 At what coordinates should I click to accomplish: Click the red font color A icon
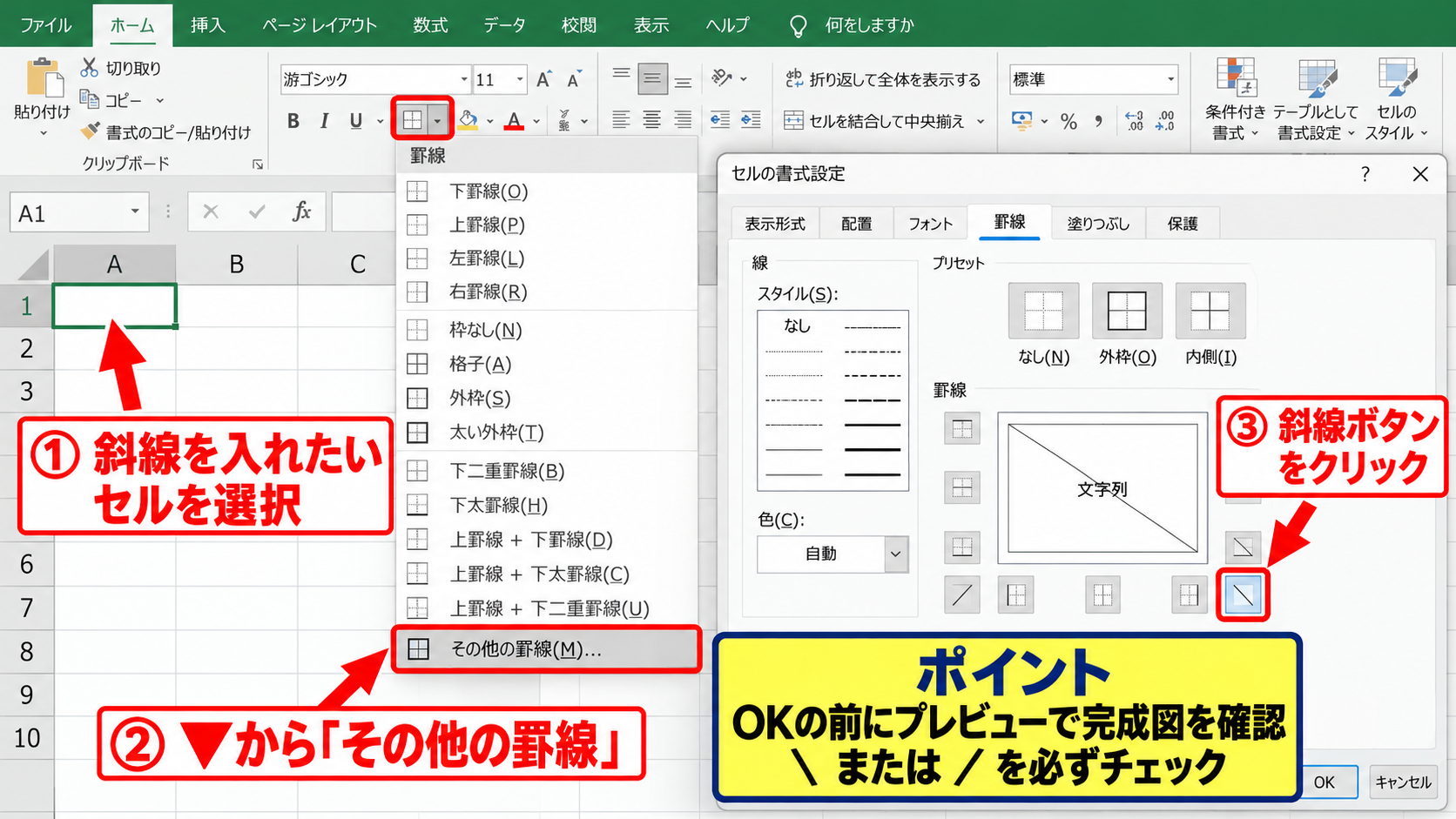point(514,120)
